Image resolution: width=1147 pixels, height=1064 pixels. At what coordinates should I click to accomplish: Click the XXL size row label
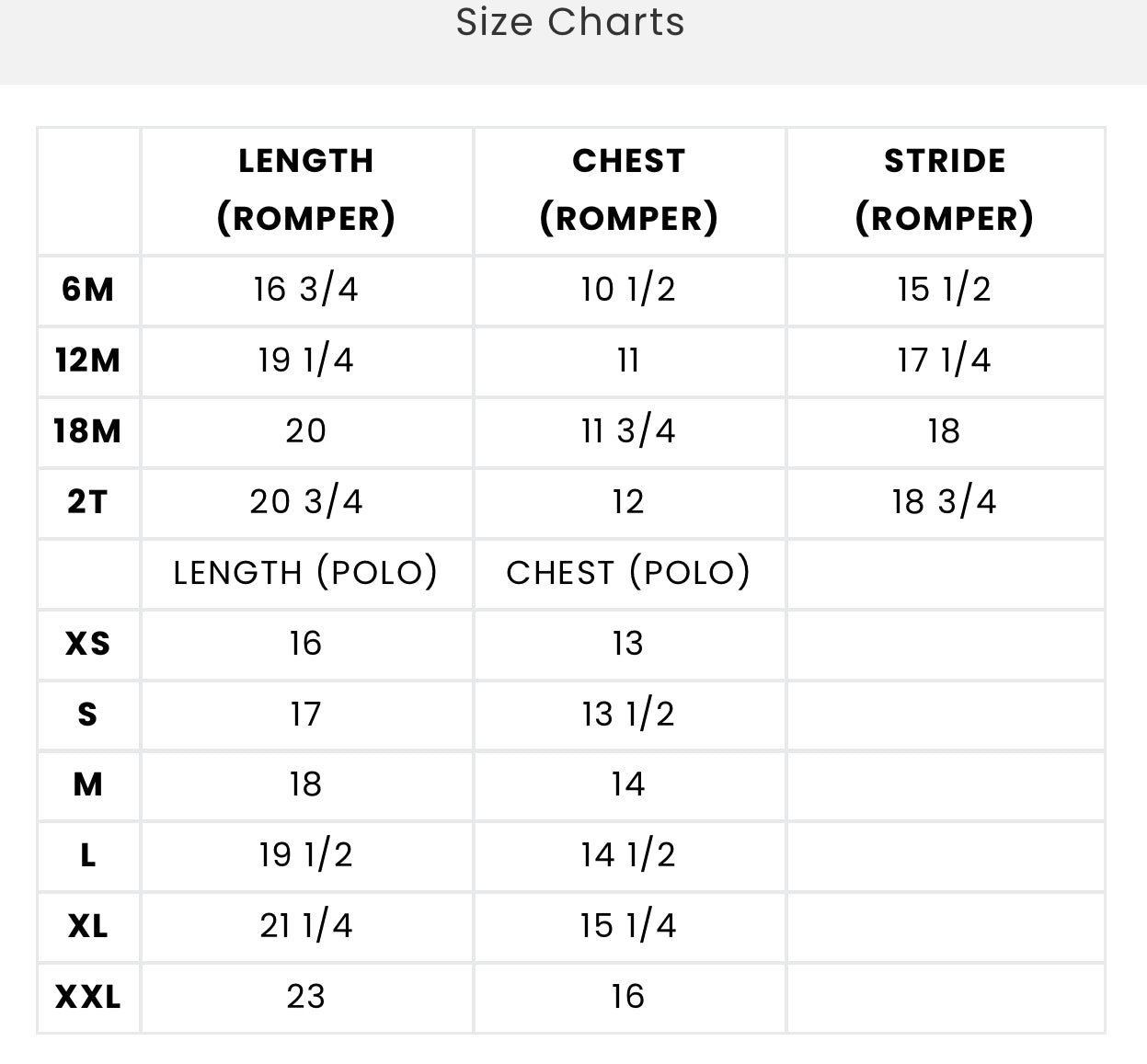[x=88, y=997]
